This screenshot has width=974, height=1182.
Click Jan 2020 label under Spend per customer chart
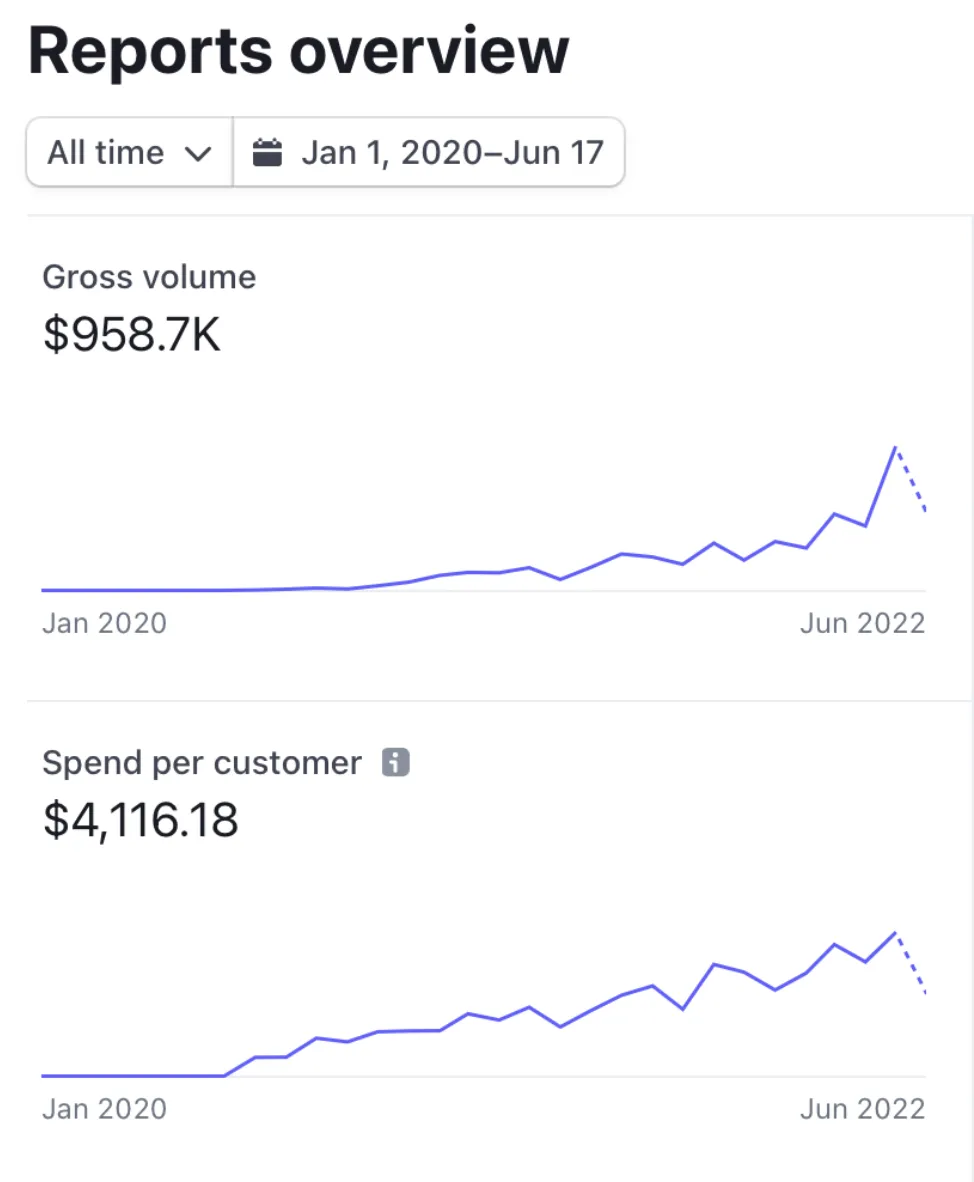104,1109
